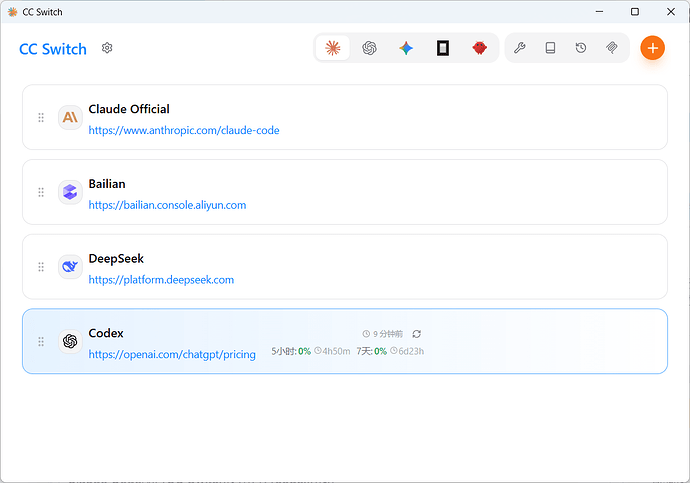Click the 5小时 usage 0% value
690x483 pixels.
click(x=305, y=351)
